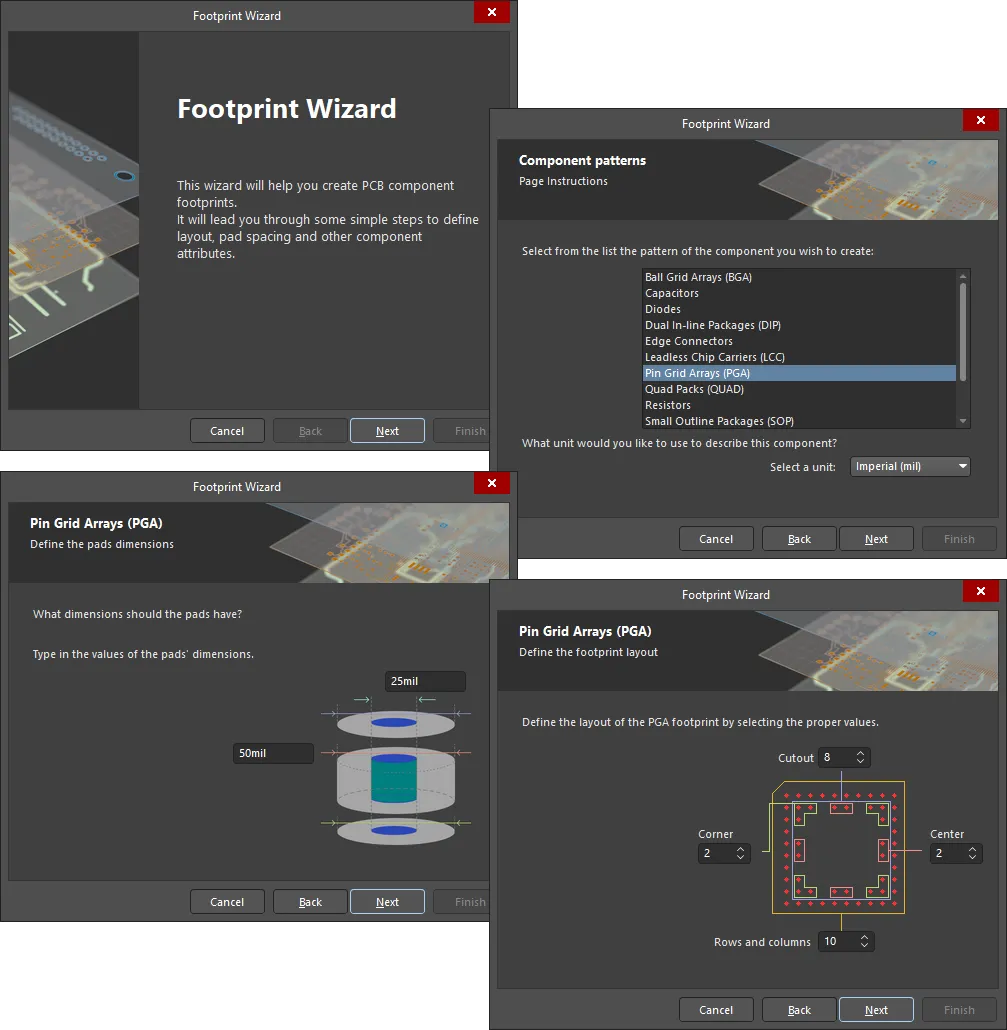Decrease the Rows and columns value

[865, 946]
